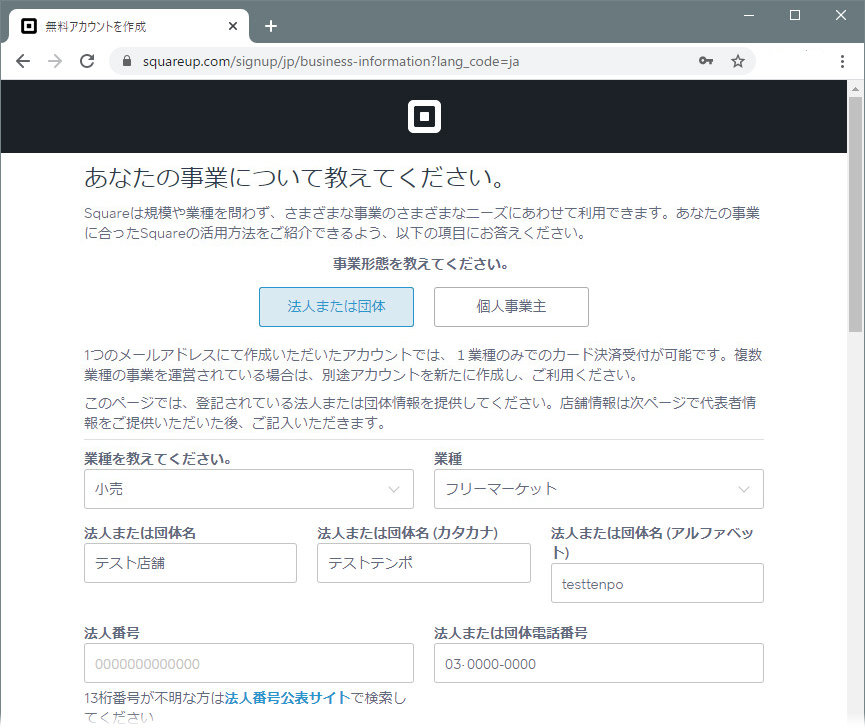The width and height of the screenshot is (865, 728).
Task: Close the 無料アカウントを作成 tab
Action: pos(233,26)
